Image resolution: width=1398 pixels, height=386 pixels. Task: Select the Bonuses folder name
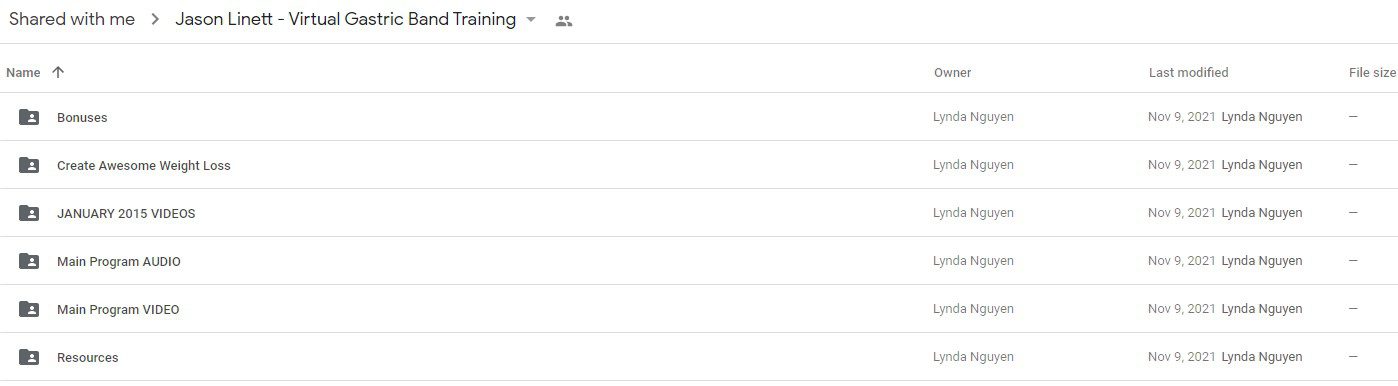tap(82, 117)
